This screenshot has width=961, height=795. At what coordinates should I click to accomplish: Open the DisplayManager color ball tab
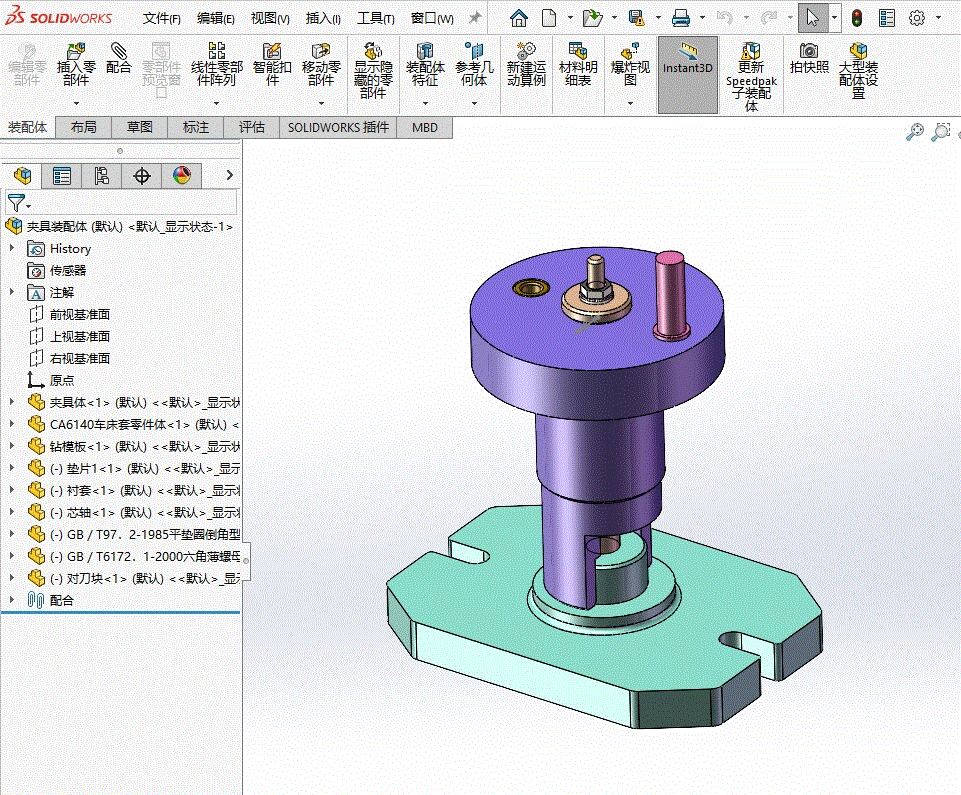[181, 176]
